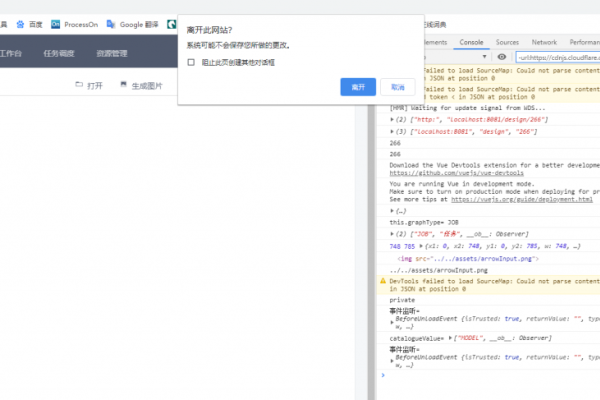Image resolution: width=600 pixels, height=400 pixels.
Task: Click the console live expression eye icon
Action: click(502, 57)
